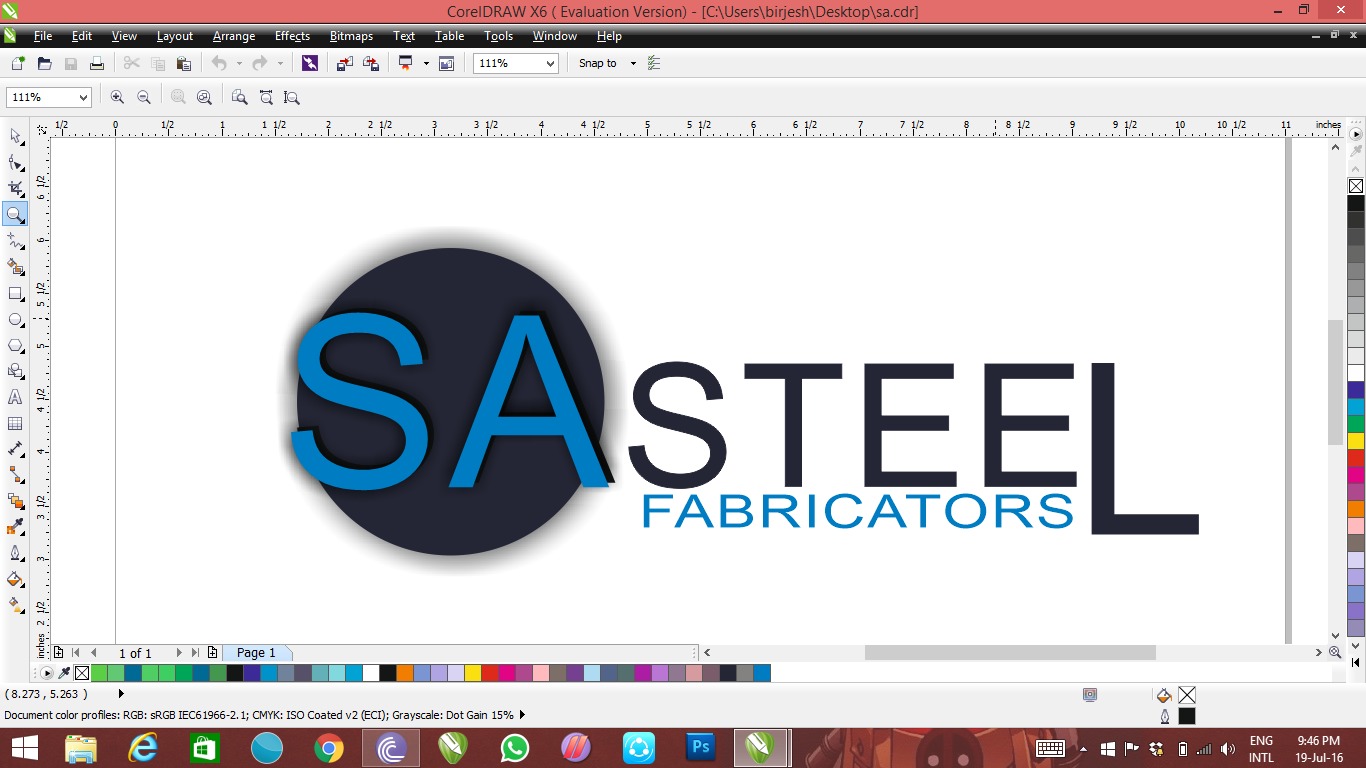This screenshot has width=1366, height=768.
Task: Expand the document color profiles arrow
Action: coord(522,715)
